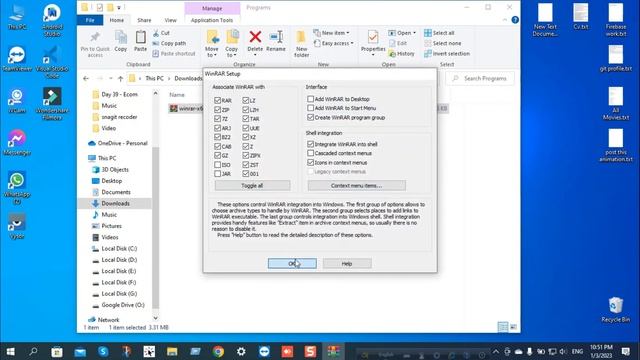Click the History item in the Open group
This screenshot has height=360, width=640.
[x=402, y=53]
